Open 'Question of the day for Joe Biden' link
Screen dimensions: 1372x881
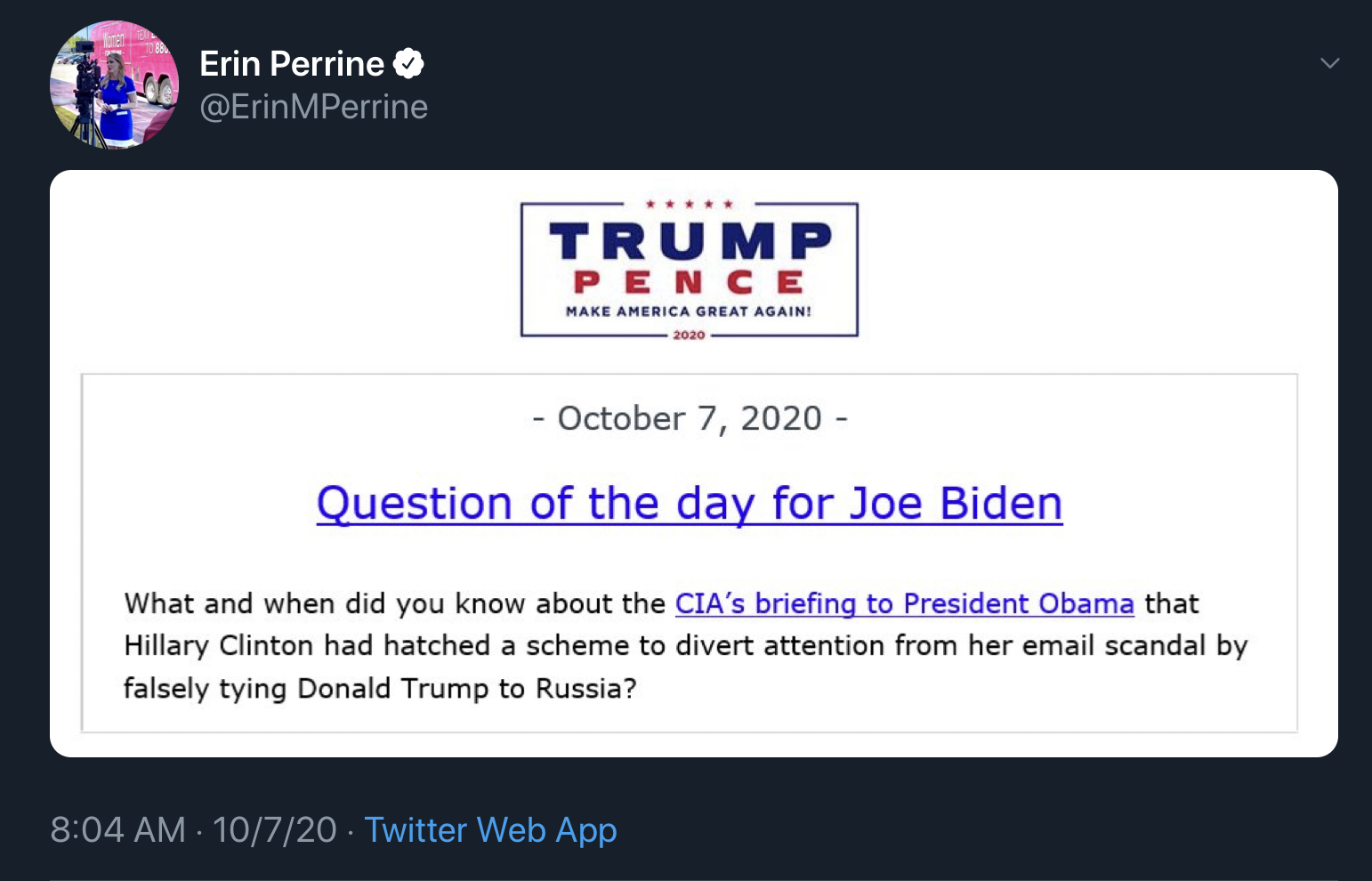(690, 504)
